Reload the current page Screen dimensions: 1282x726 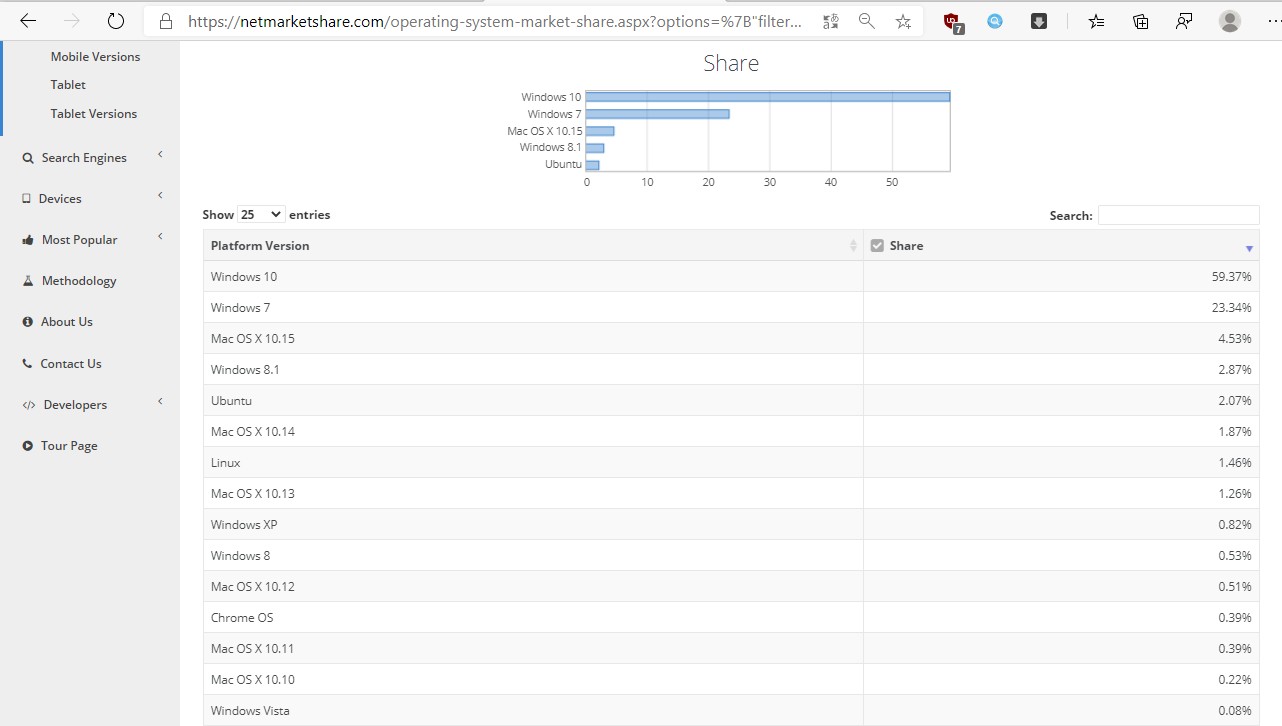point(116,21)
